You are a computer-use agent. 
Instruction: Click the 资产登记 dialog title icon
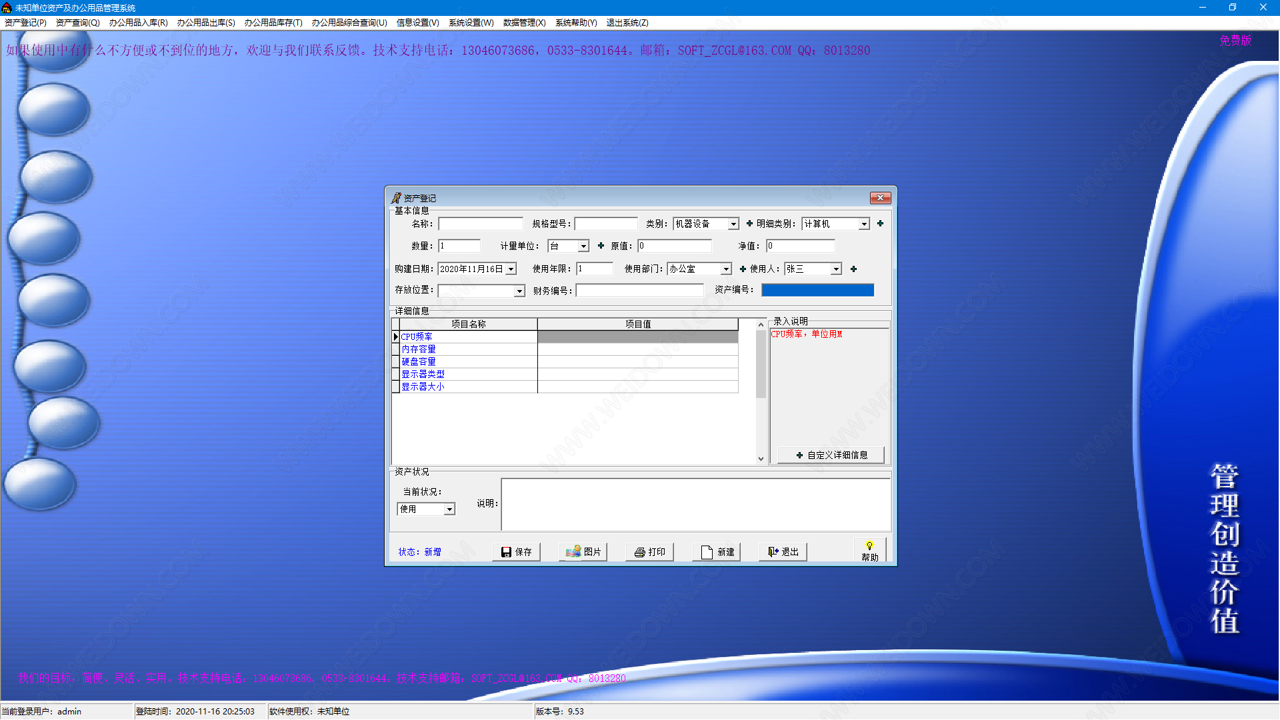(396, 198)
